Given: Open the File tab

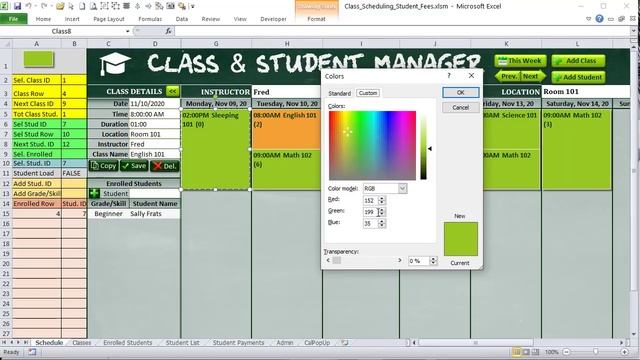Looking at the screenshot, I should click(13, 19).
